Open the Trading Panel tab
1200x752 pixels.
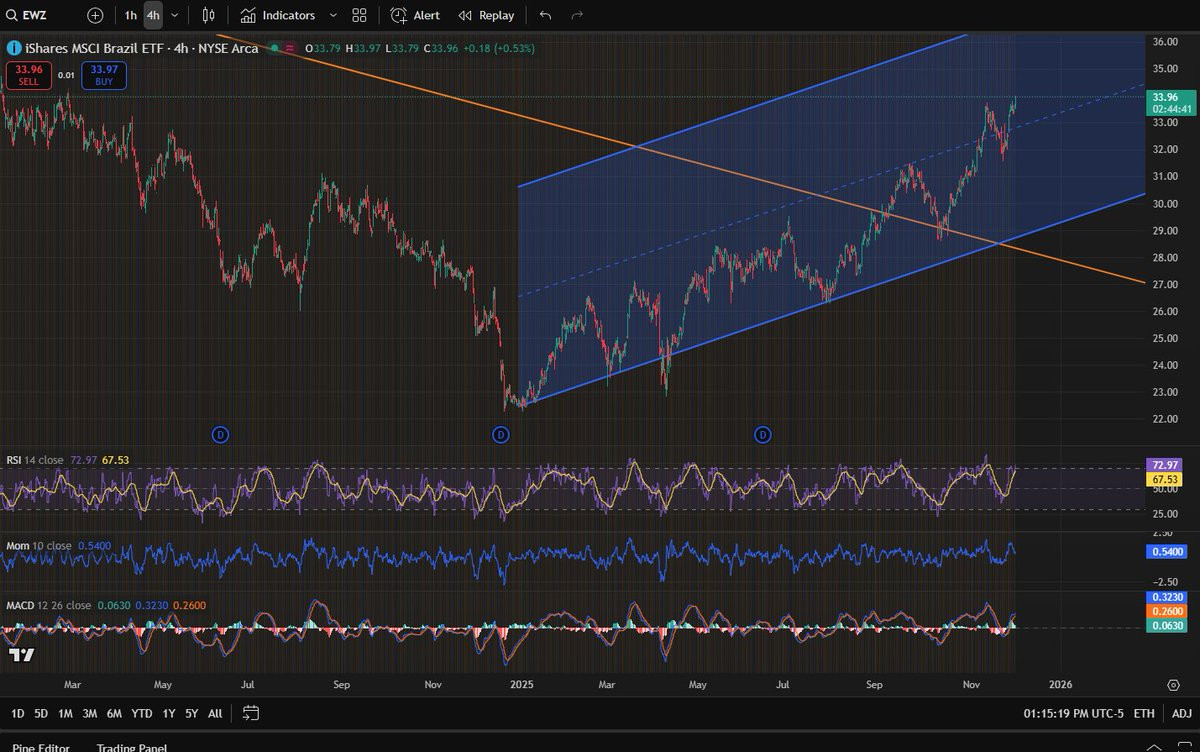coord(131,746)
